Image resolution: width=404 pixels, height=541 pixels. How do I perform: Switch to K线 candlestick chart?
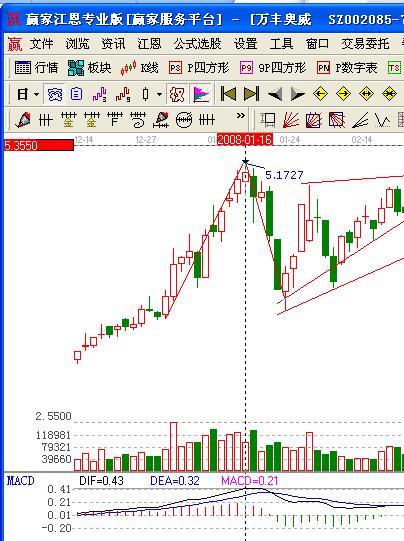[139, 68]
